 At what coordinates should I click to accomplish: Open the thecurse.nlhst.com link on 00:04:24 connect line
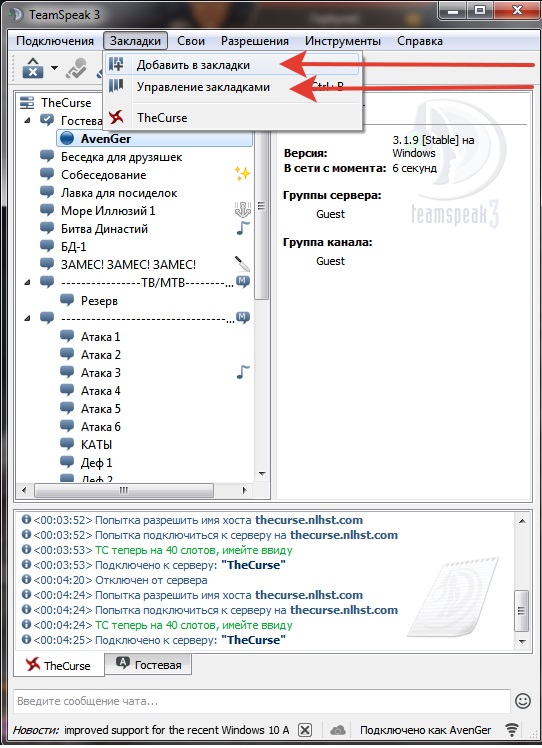click(344, 610)
